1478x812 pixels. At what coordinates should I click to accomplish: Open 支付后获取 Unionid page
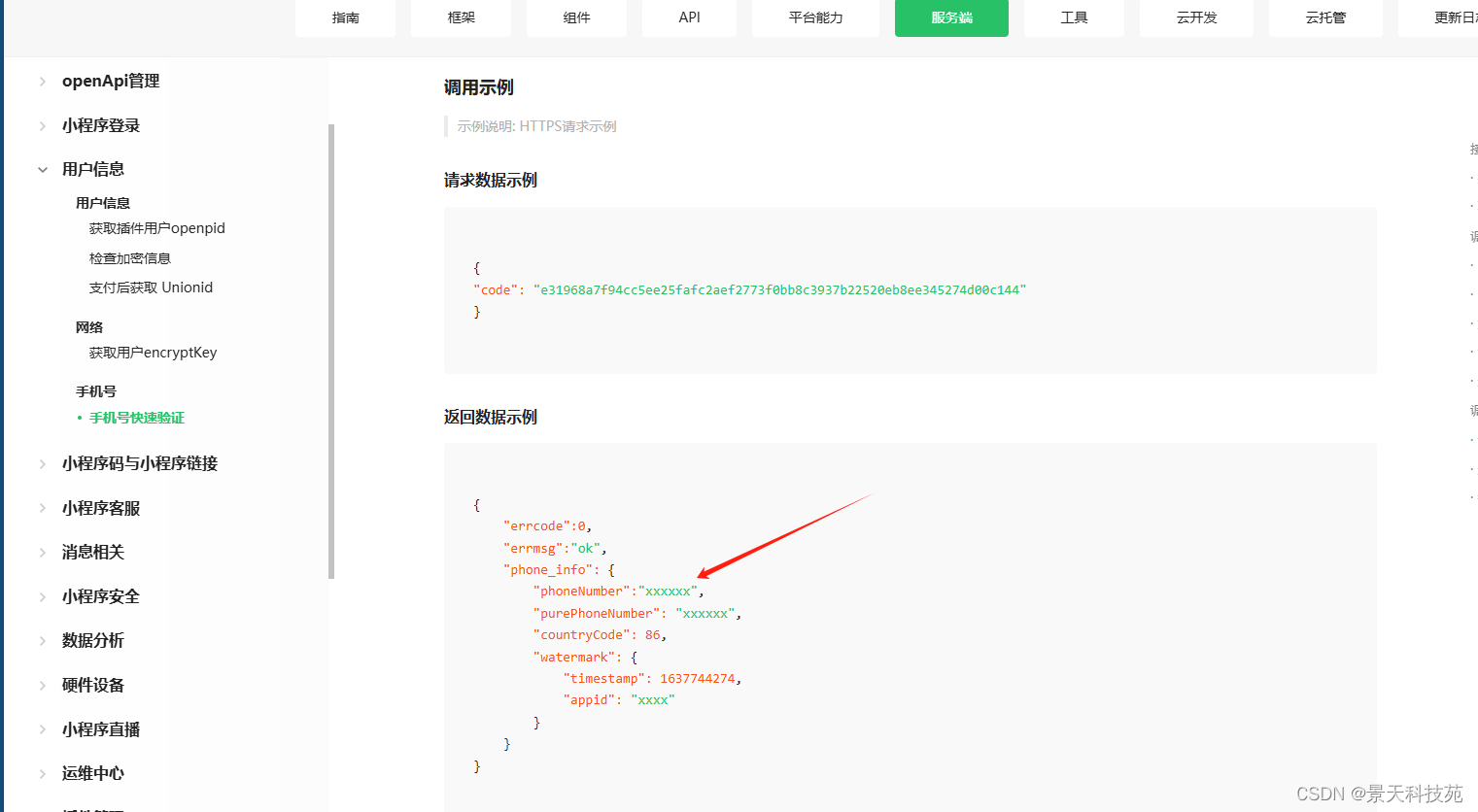pyautogui.click(x=151, y=288)
